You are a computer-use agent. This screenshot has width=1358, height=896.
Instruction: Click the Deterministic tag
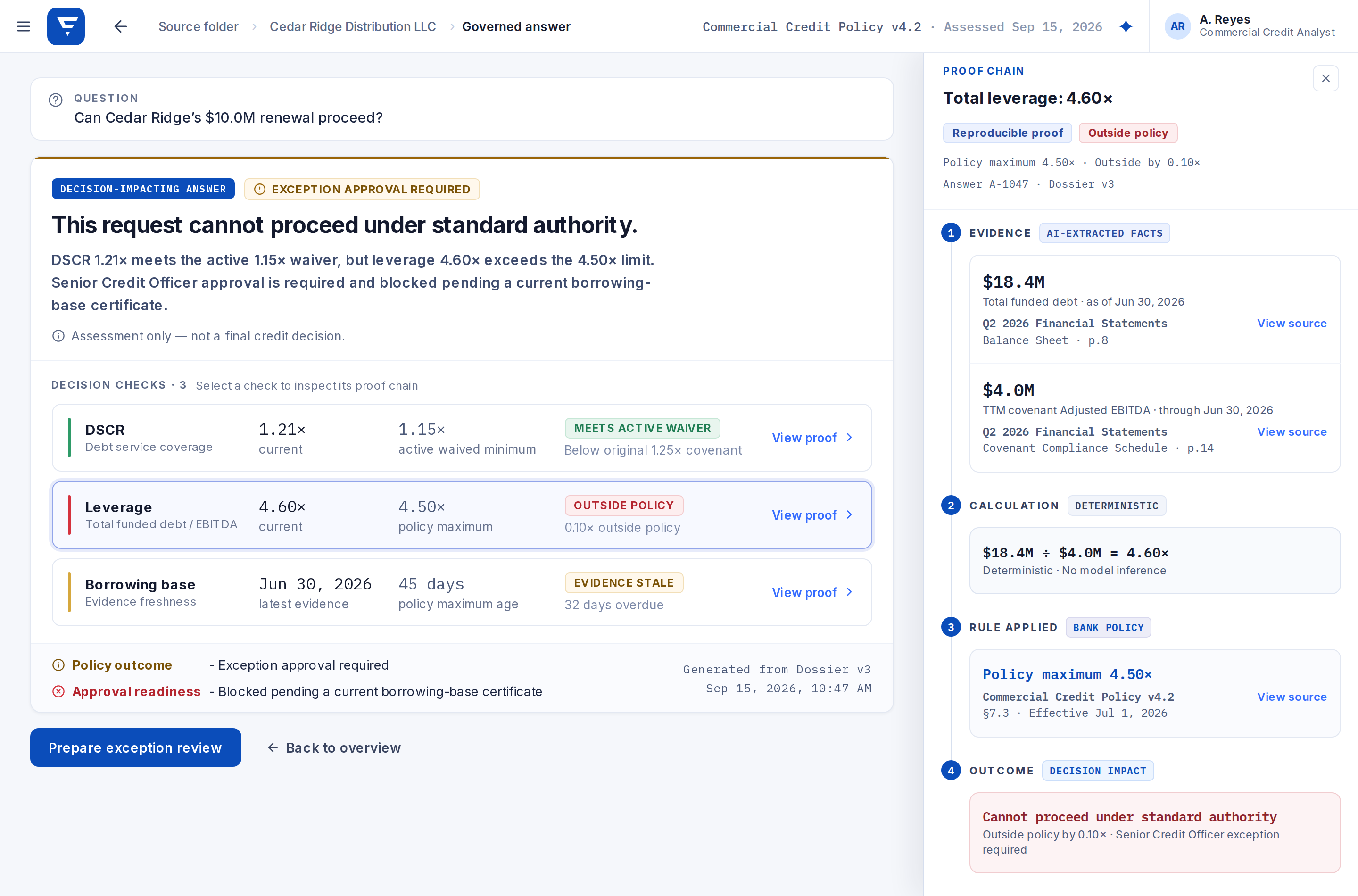1116,506
